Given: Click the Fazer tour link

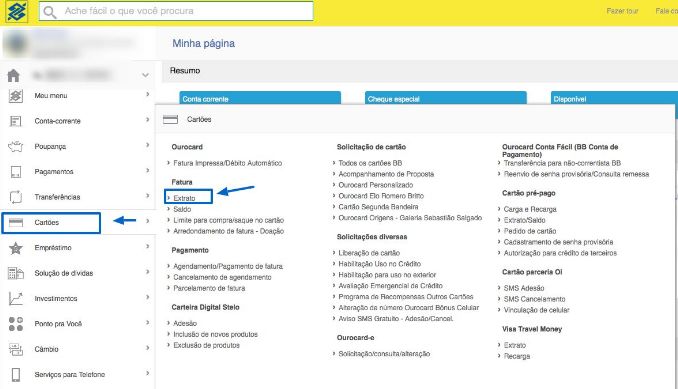Looking at the screenshot, I should 622,11.
